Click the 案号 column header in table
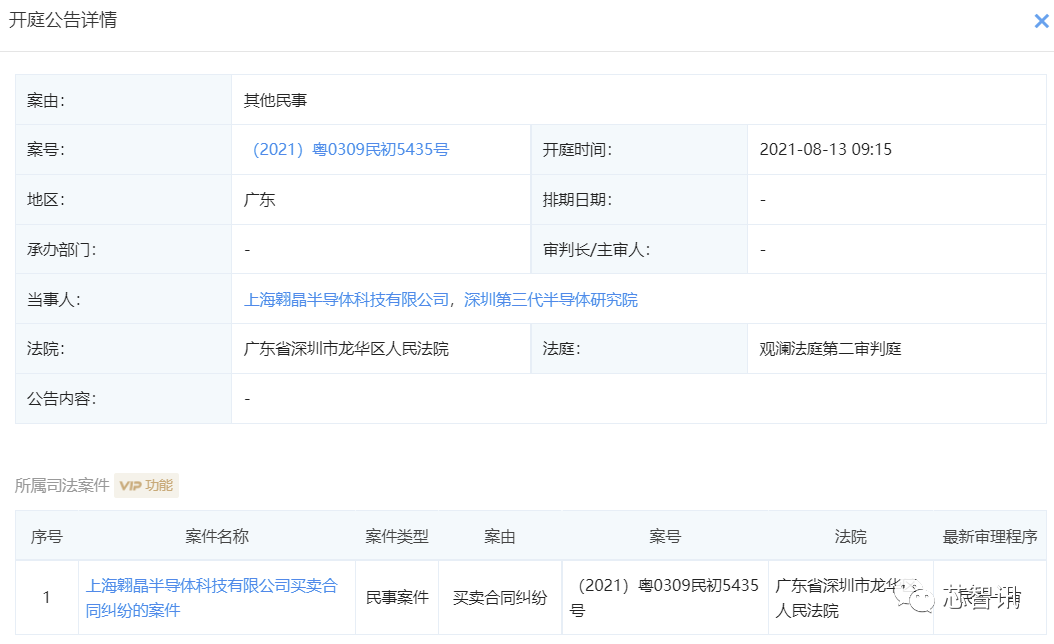The image size is (1054, 644). [665, 536]
